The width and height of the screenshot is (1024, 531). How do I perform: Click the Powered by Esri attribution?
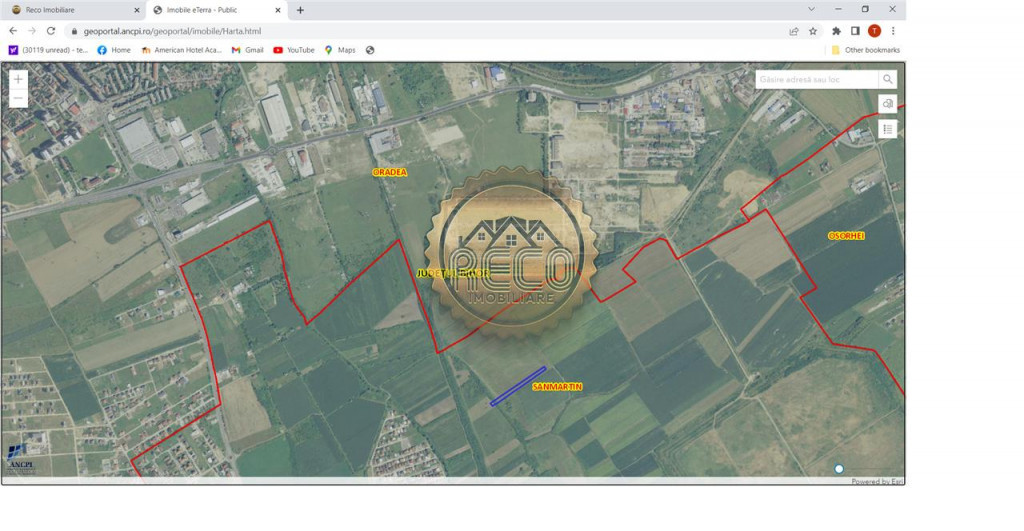877,481
